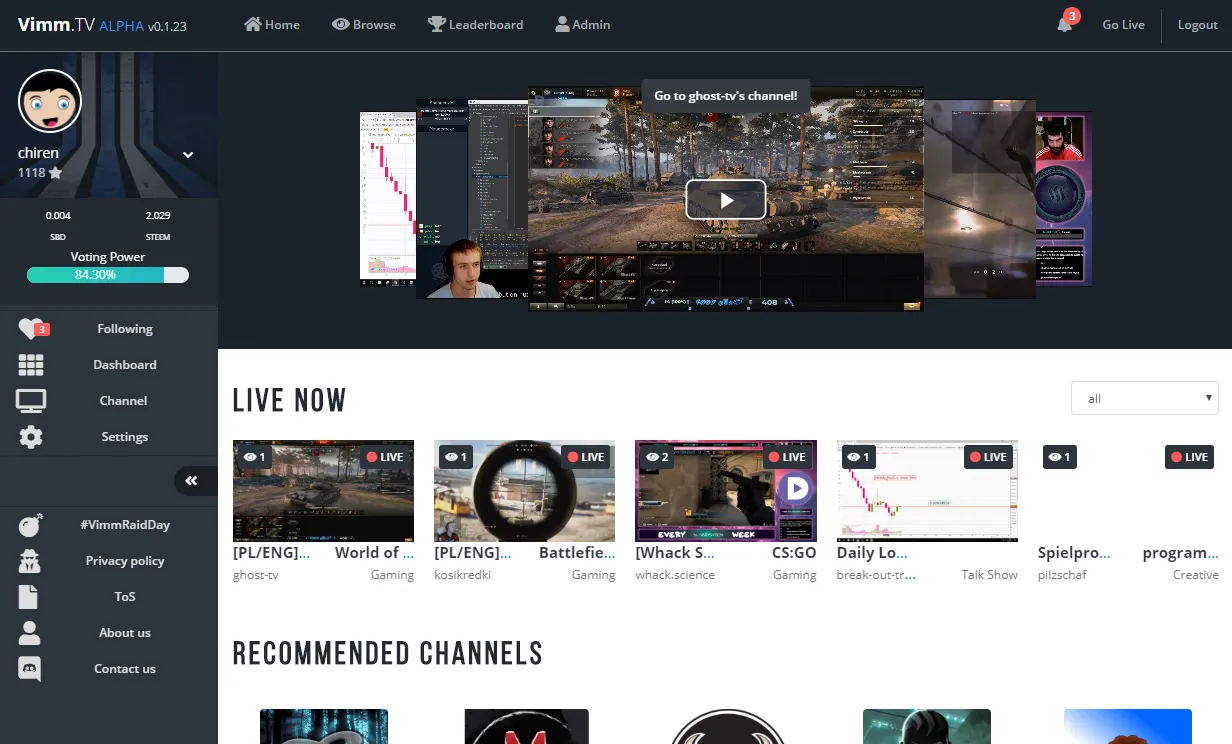Screen dimensions: 1232x744
Task: Click the Home house icon
Action: (253, 24)
